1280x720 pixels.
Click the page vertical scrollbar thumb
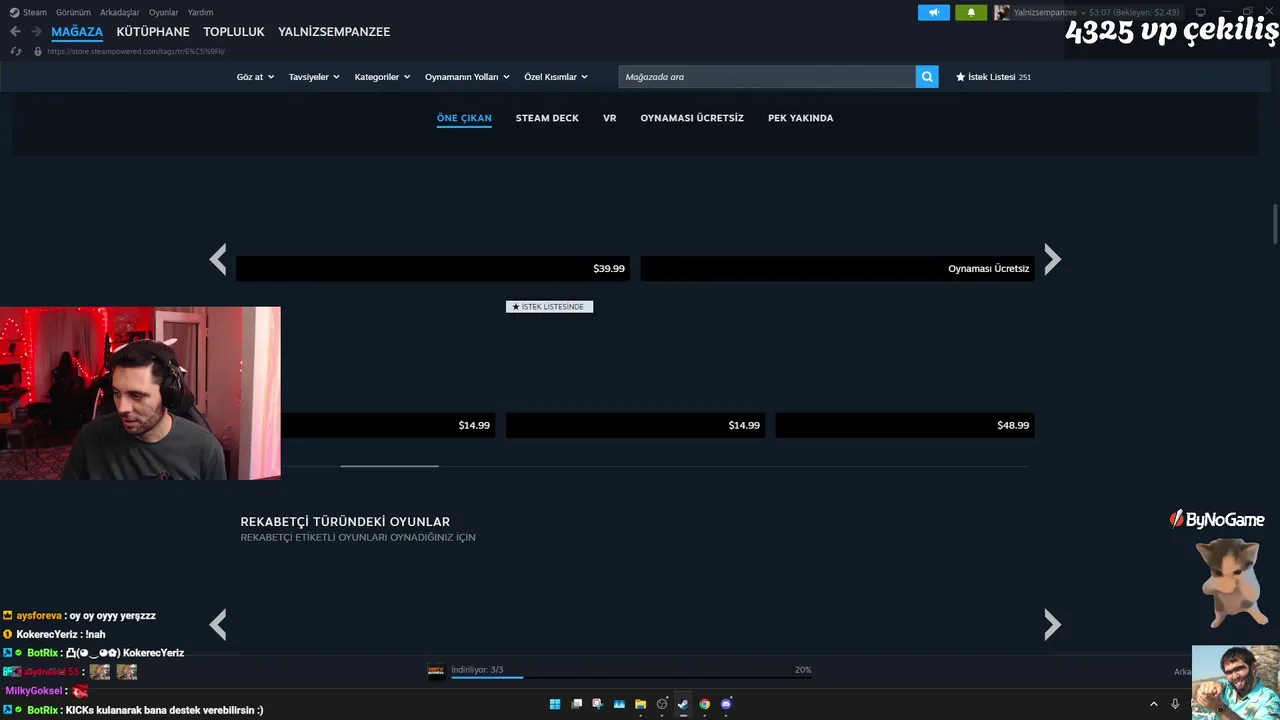[1275, 223]
